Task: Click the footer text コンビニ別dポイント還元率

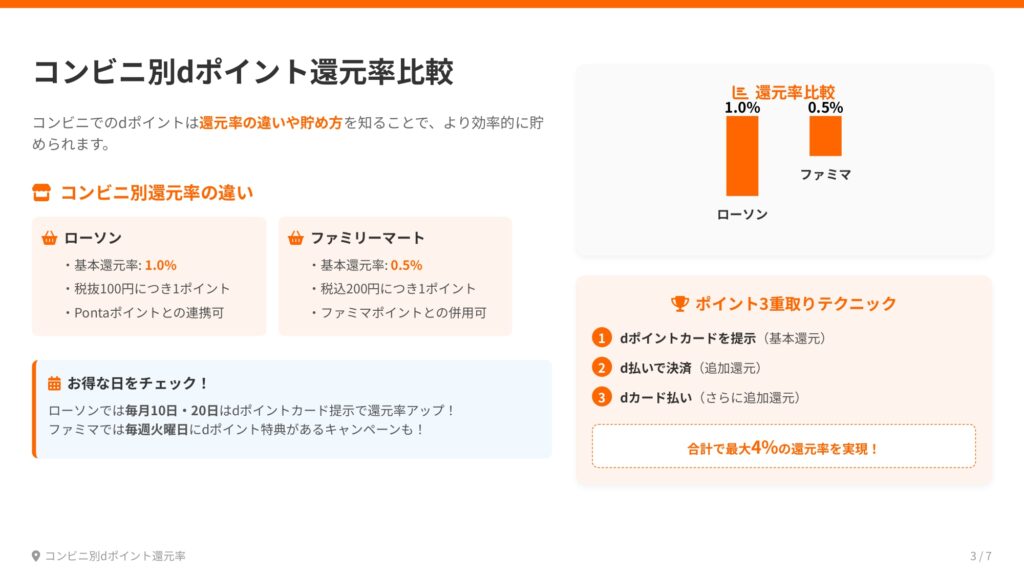Action: click(115, 556)
